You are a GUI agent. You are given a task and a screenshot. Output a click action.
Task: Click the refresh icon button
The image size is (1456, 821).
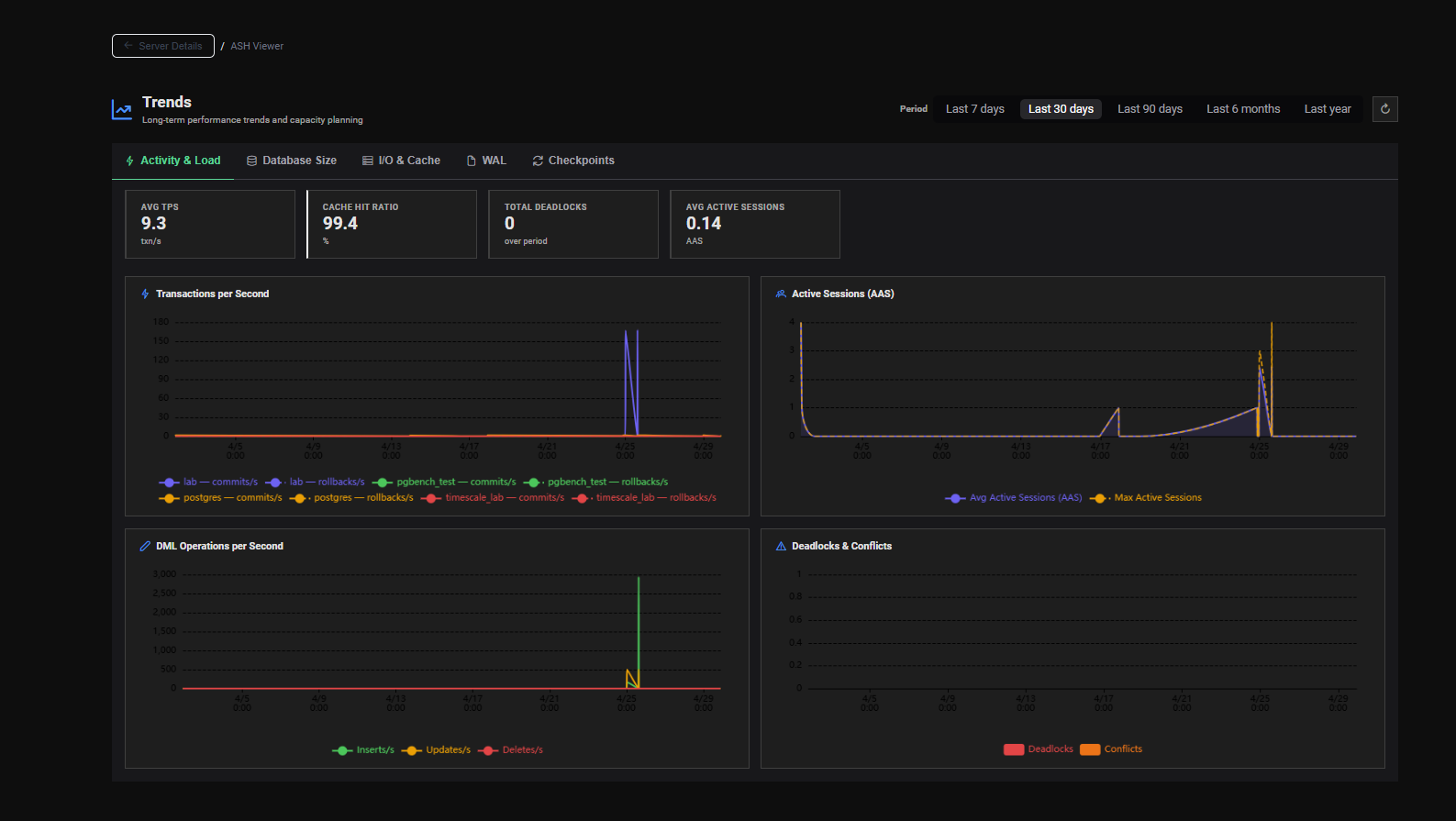(x=1385, y=109)
